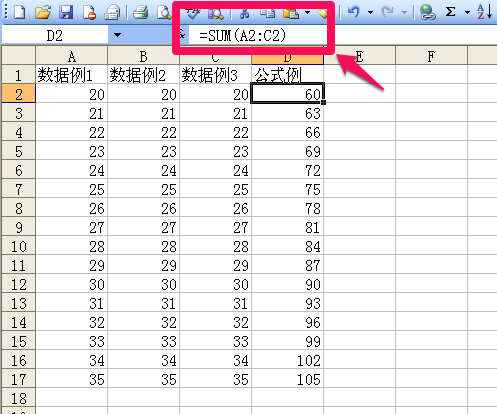
Task: Open an existing file with folder icon
Action: click(43, 12)
